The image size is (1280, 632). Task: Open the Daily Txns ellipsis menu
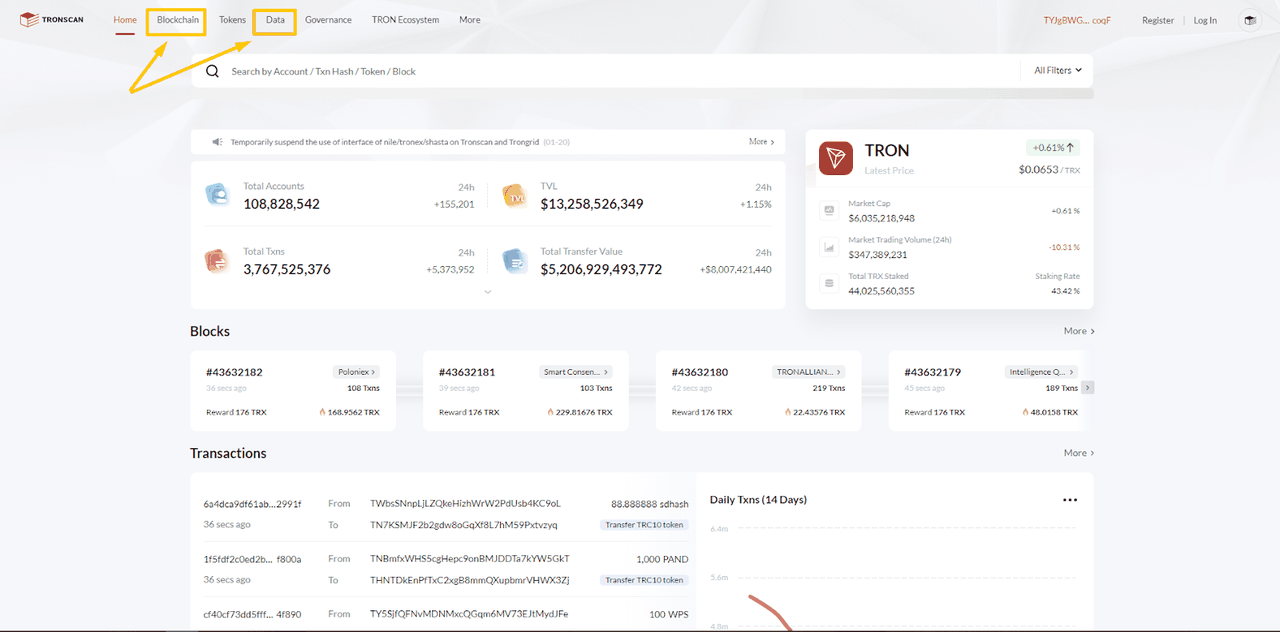[1070, 499]
